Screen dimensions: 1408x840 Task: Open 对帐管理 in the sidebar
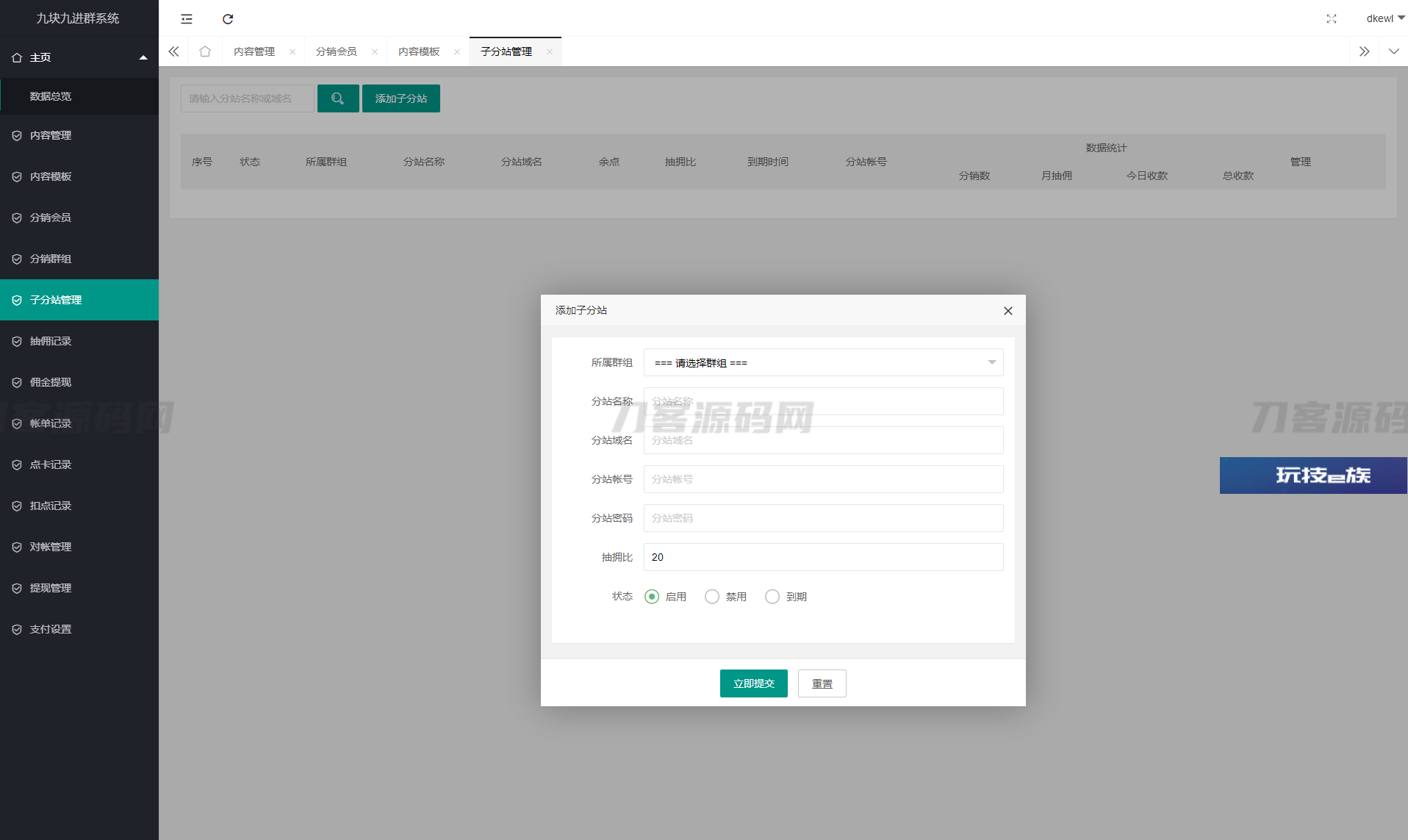(x=79, y=547)
